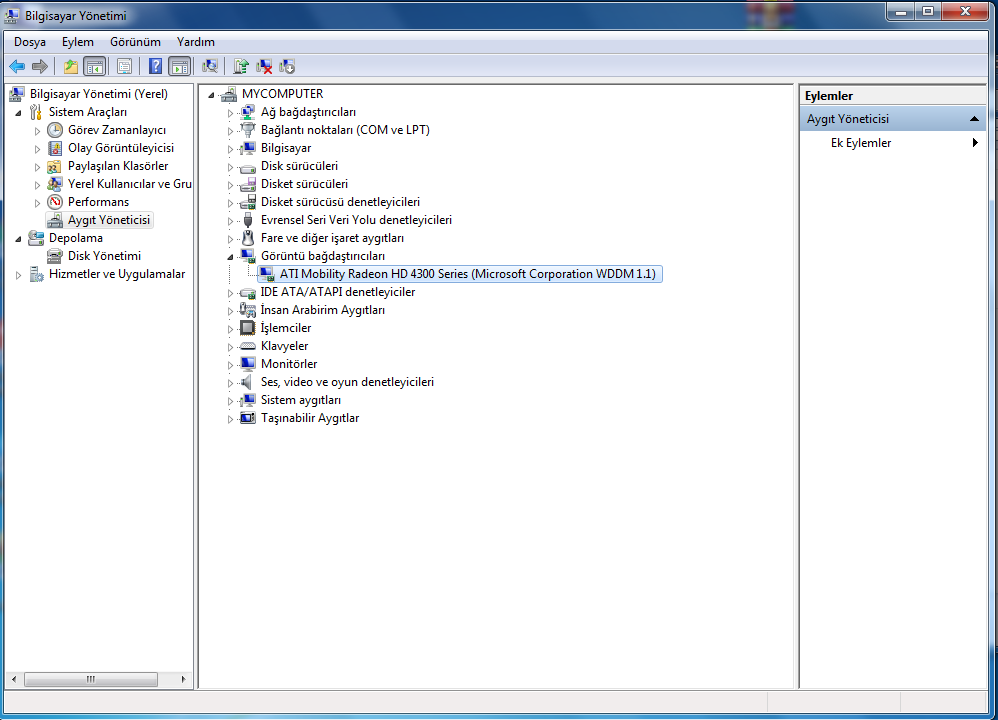Open the Ek Eylemler submenu
The height and width of the screenshot is (720, 998).
point(893,143)
